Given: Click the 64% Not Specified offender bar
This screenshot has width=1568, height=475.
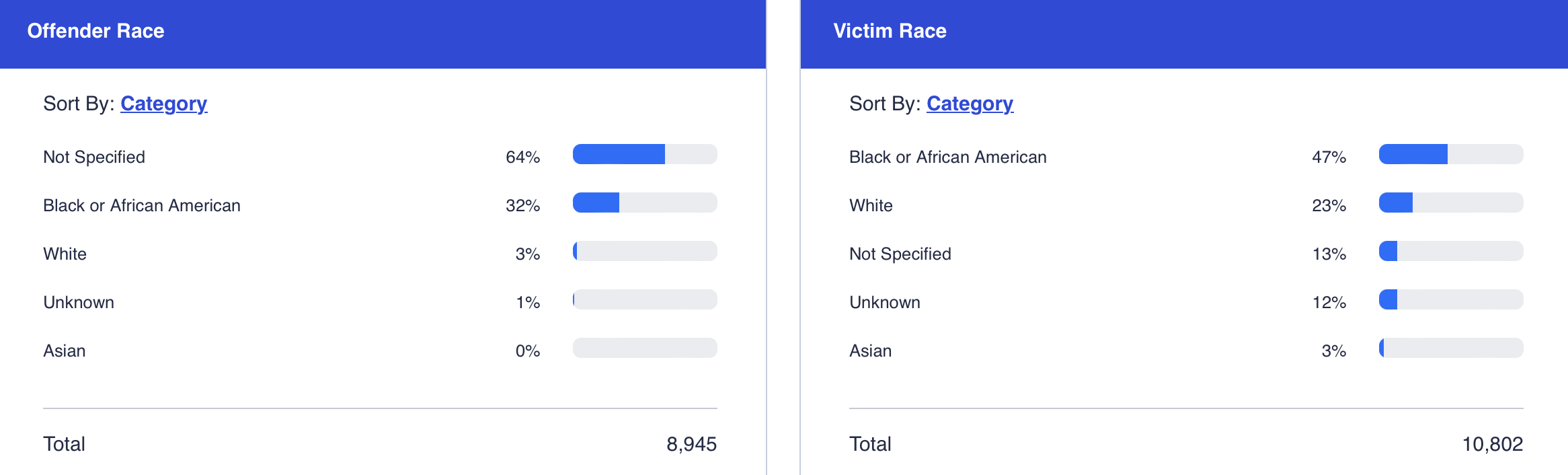Looking at the screenshot, I should (x=644, y=154).
